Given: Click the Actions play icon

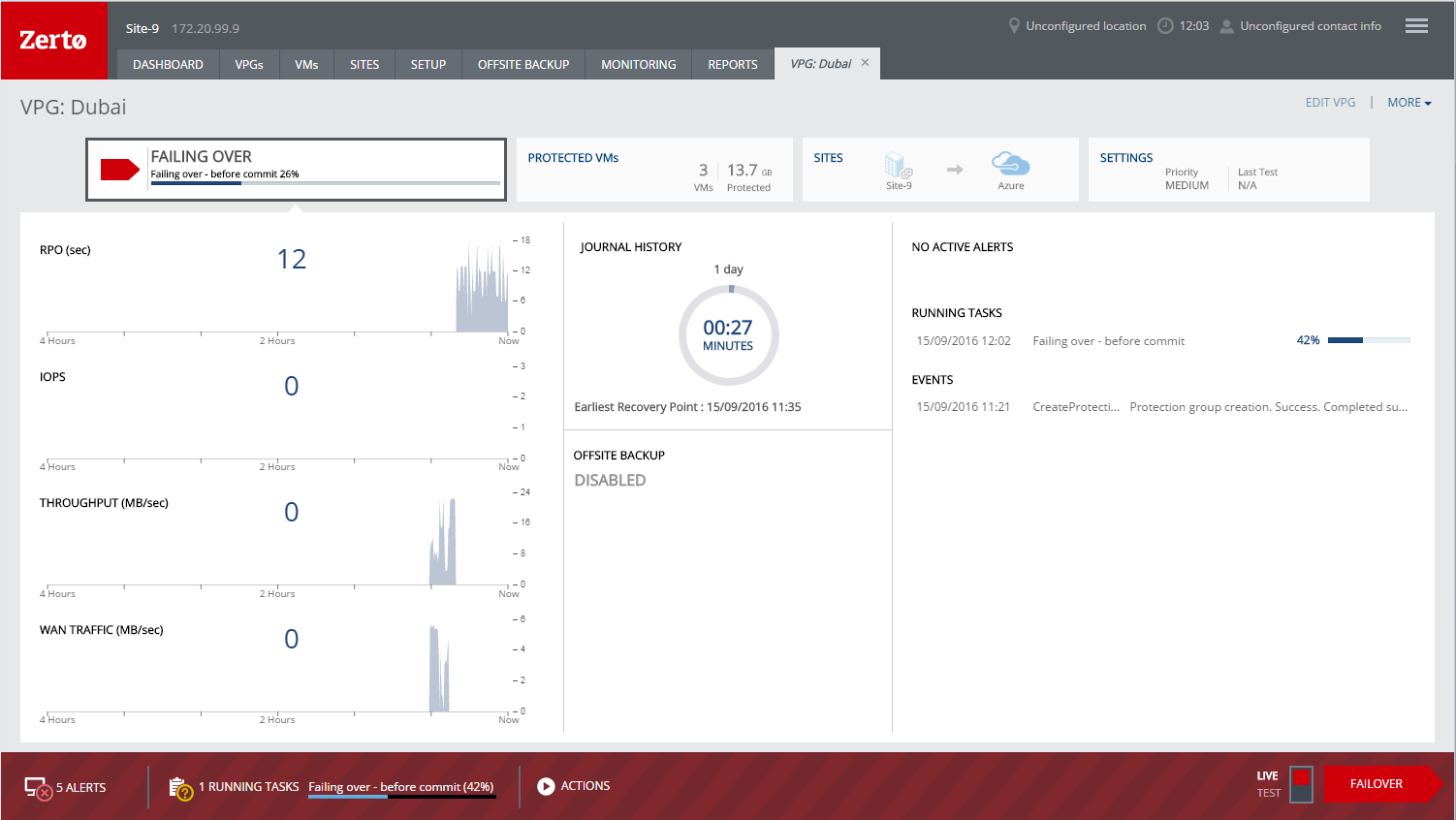Looking at the screenshot, I should [546, 786].
